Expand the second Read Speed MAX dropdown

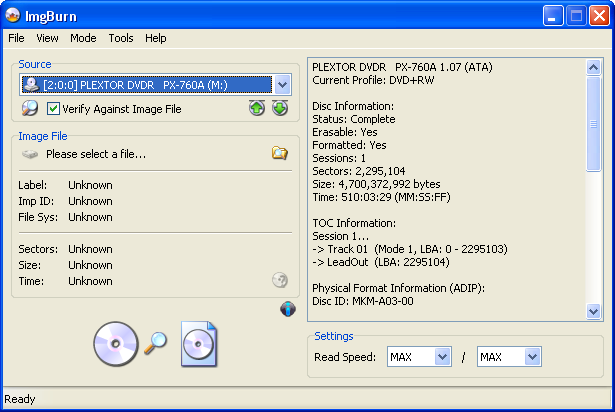coord(532,357)
